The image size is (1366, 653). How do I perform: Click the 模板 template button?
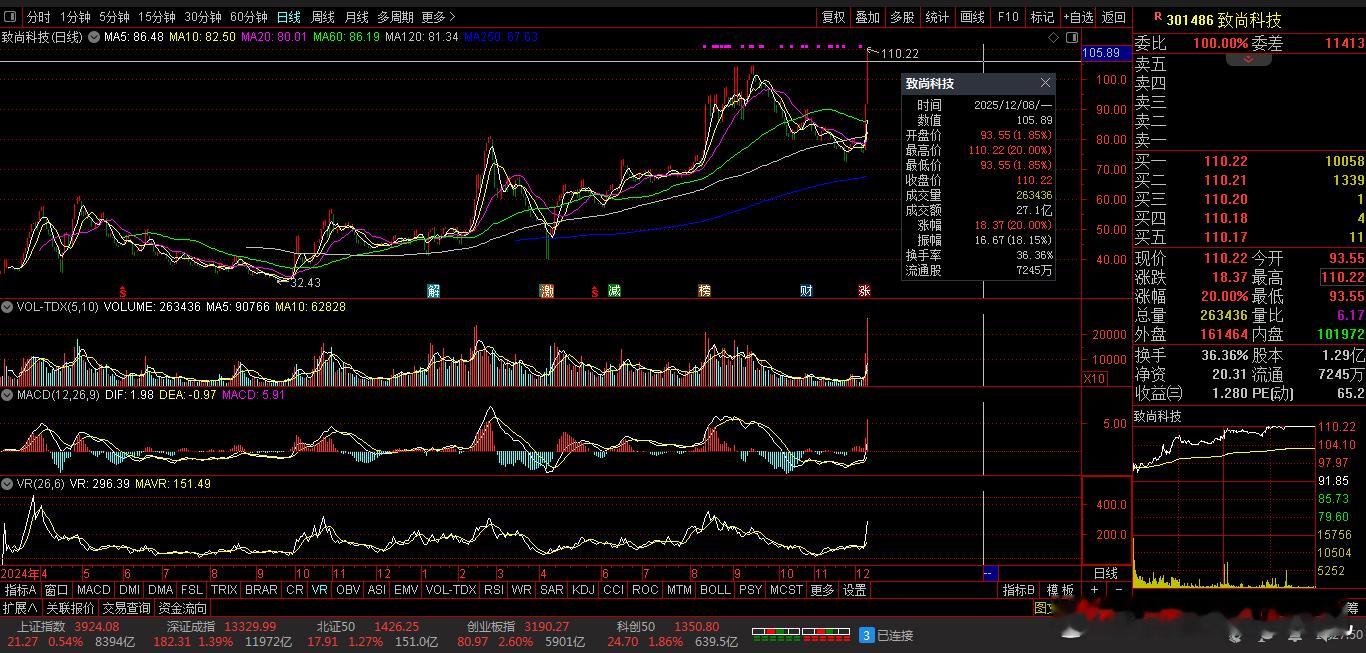coord(1060,590)
